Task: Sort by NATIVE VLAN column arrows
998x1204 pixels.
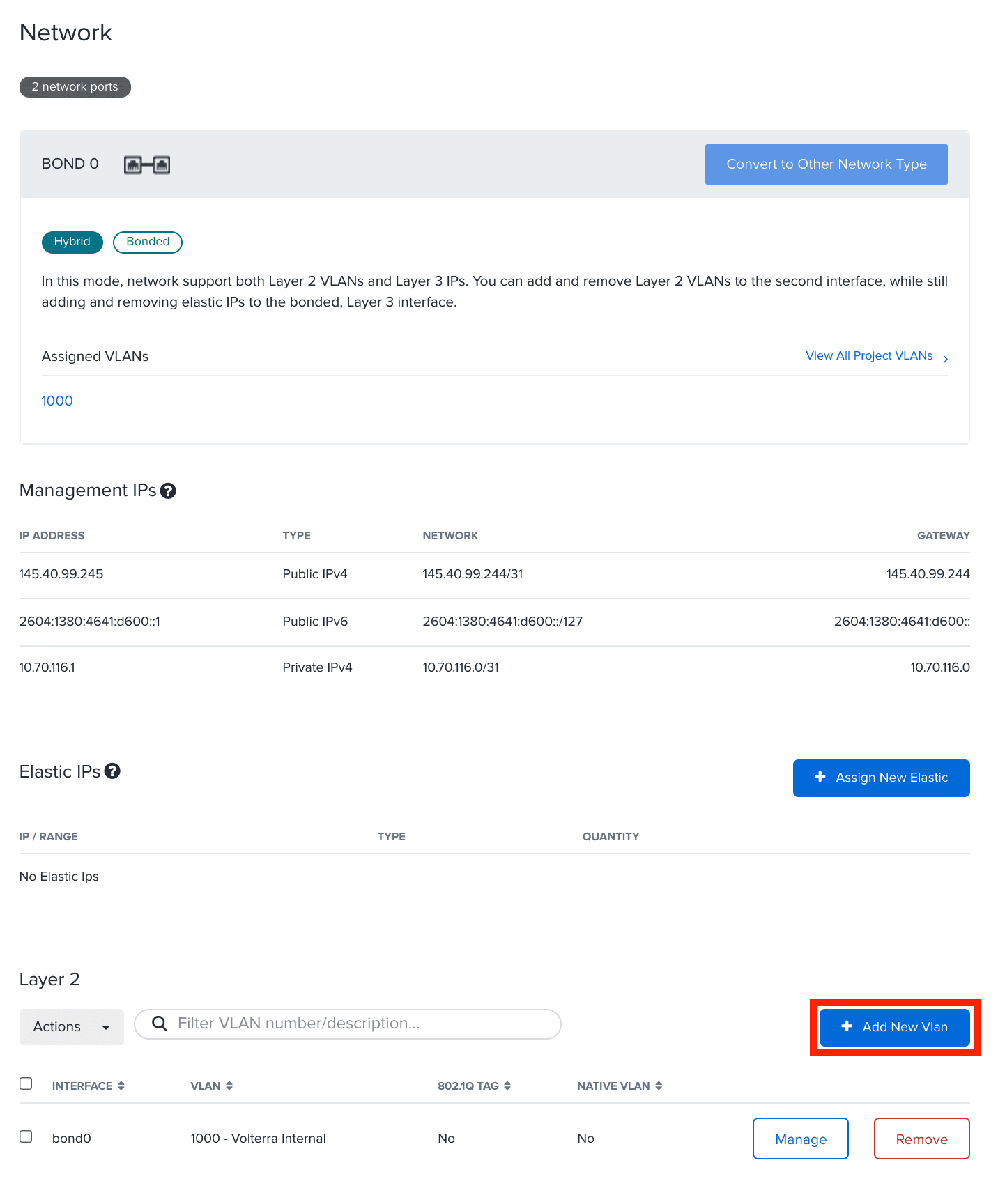Action: [659, 1086]
